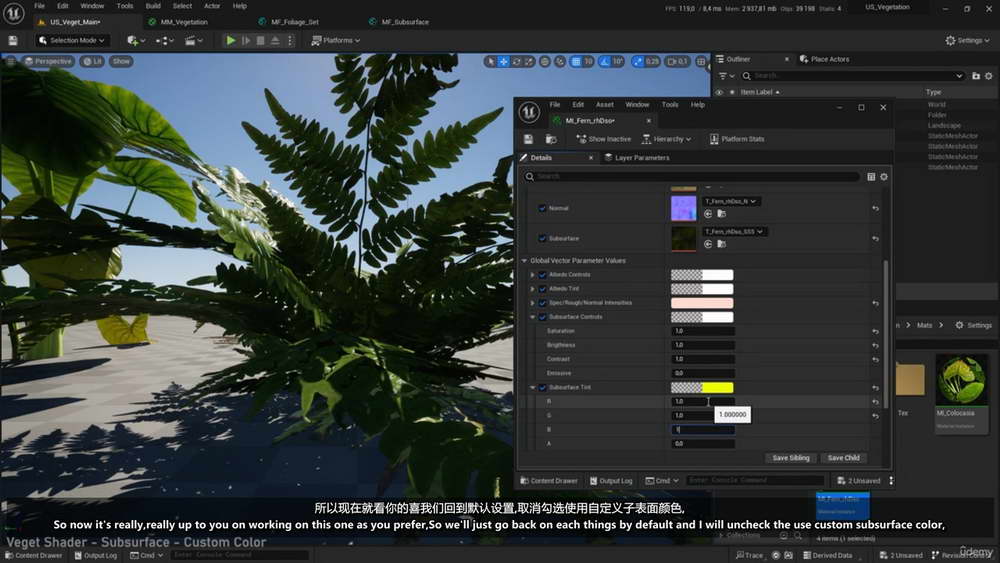Collapse the Subsurface Tint row

point(533,388)
